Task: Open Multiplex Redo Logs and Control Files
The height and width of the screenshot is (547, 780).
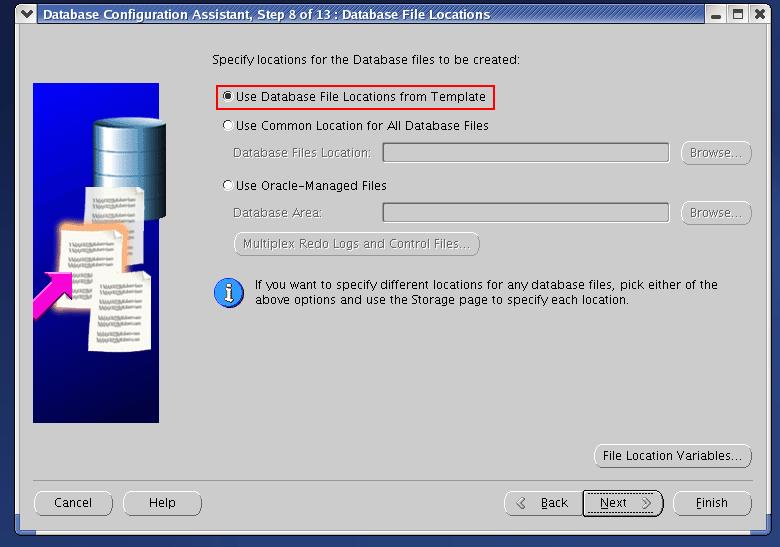Action: (356, 244)
